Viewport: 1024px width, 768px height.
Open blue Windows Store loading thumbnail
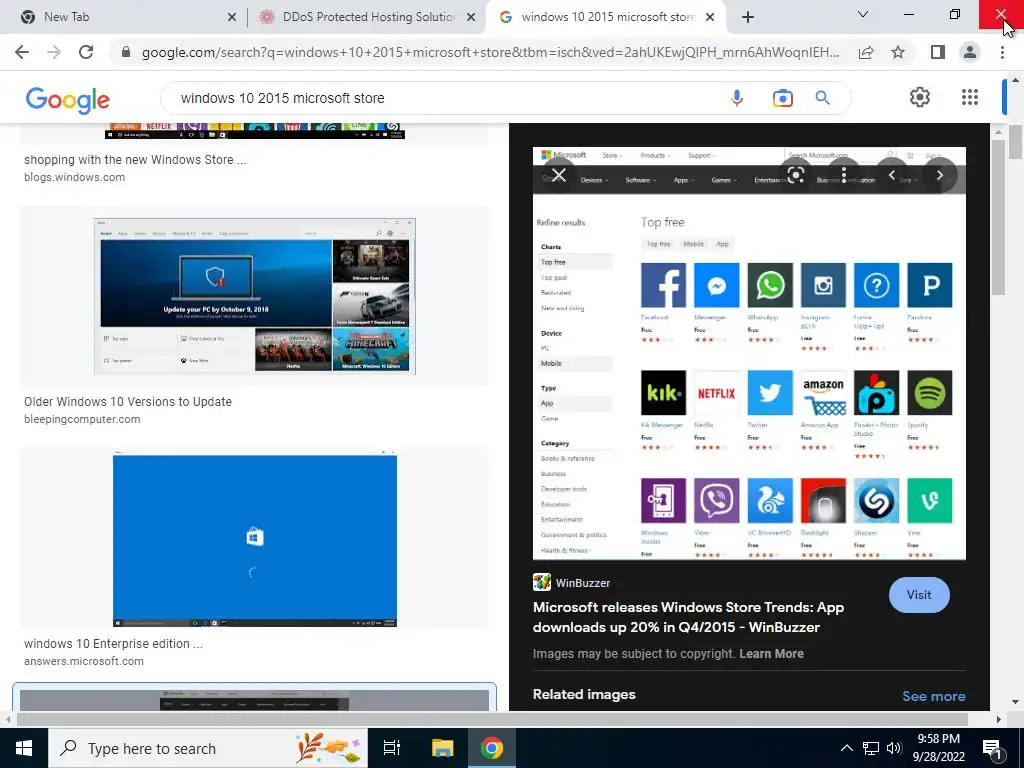pyautogui.click(x=255, y=538)
